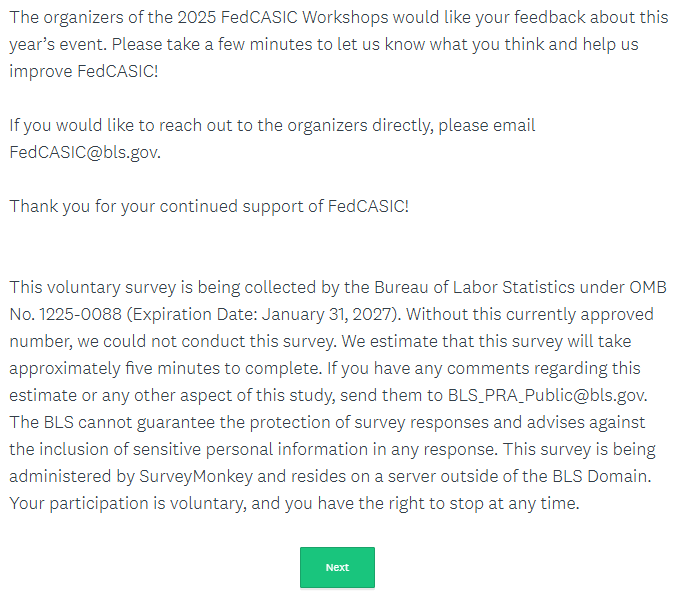
Task: Click the "reach out to the organizers directly" sentence
Action: click(x=272, y=126)
